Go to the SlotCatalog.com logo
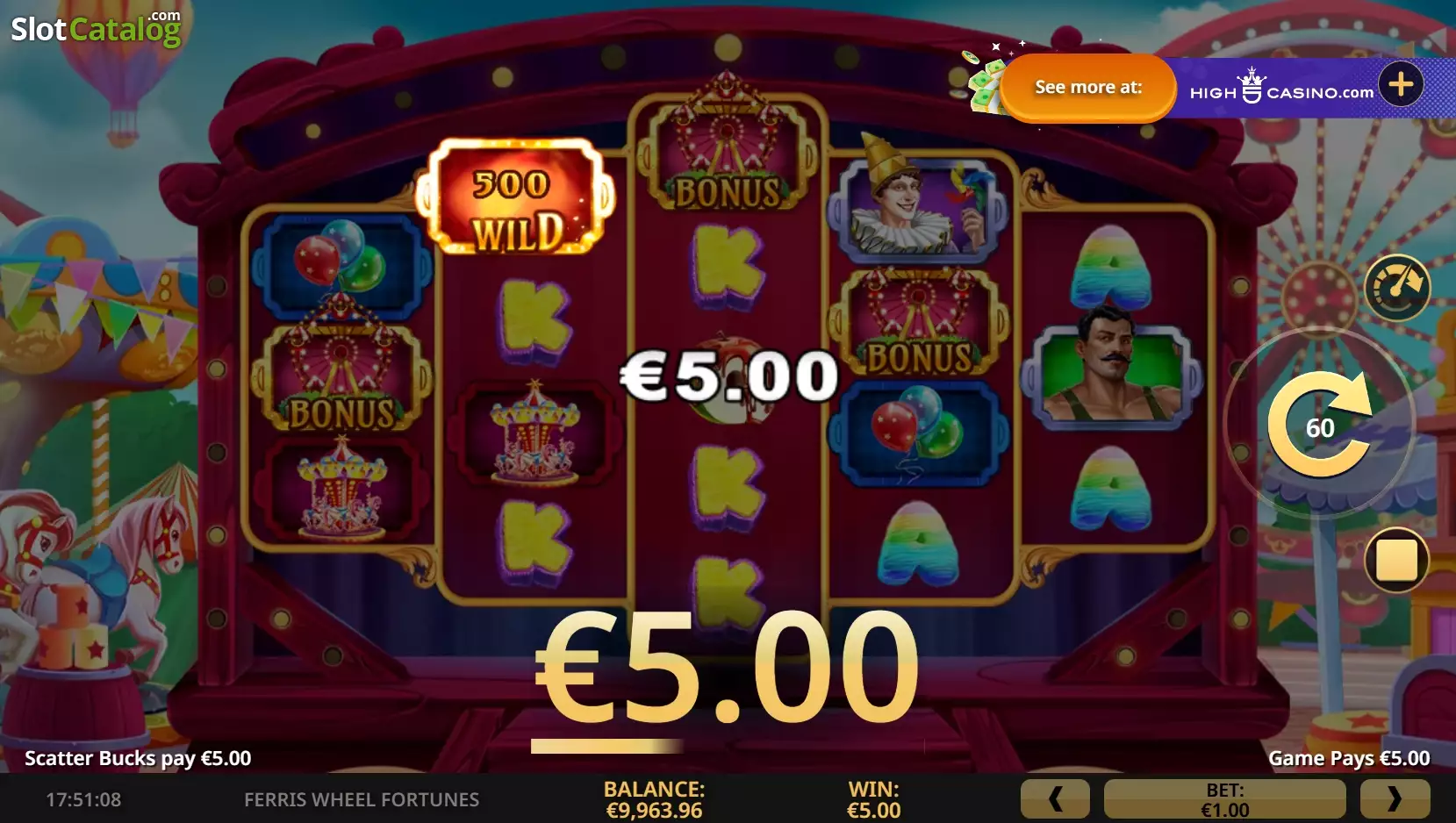1456x823 pixels. click(96, 28)
